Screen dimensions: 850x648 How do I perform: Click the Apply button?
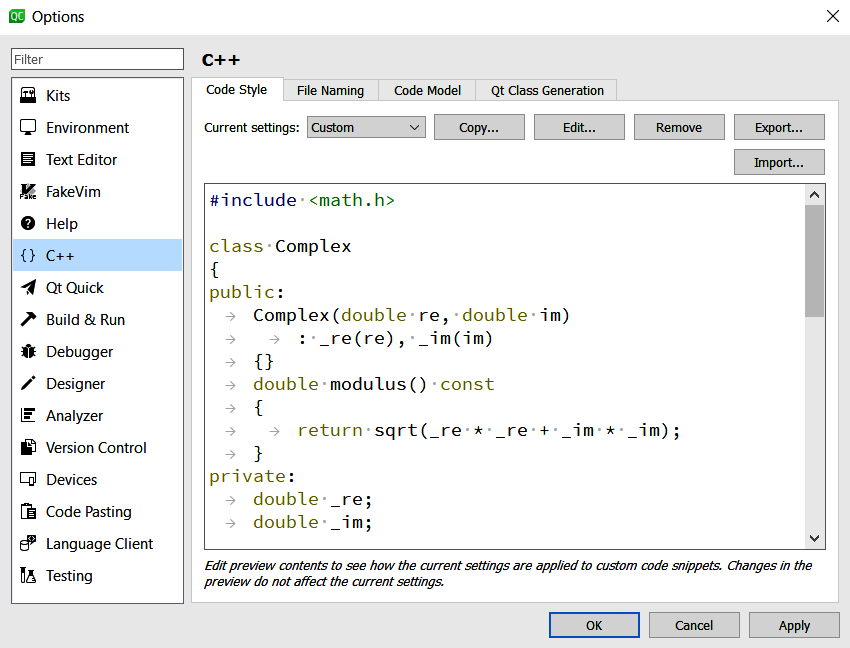click(794, 625)
